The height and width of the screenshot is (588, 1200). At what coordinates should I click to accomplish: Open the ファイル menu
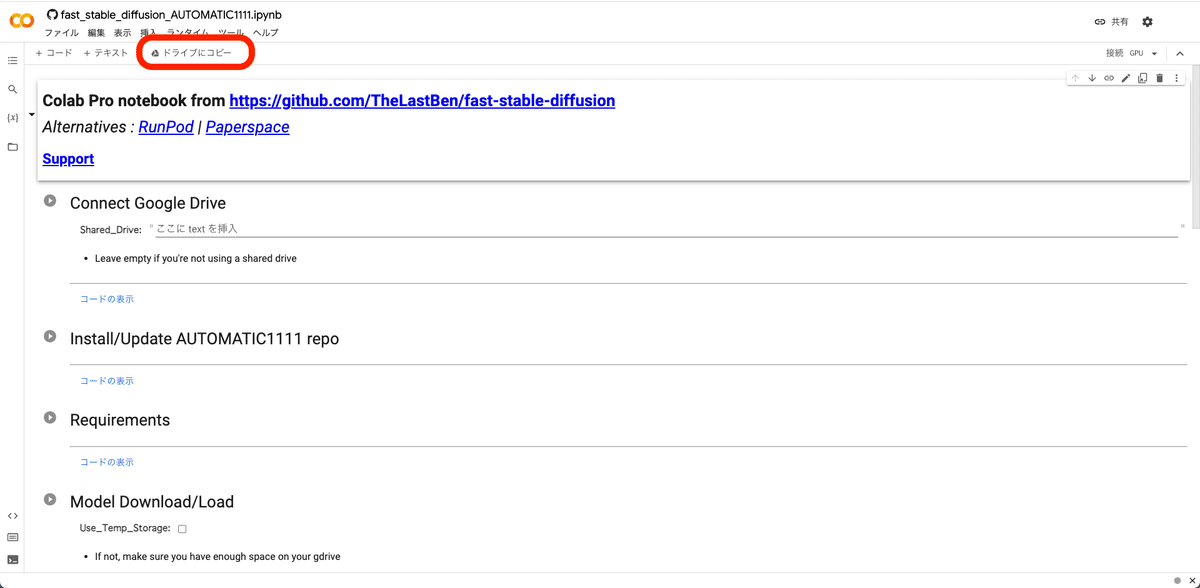coord(61,33)
